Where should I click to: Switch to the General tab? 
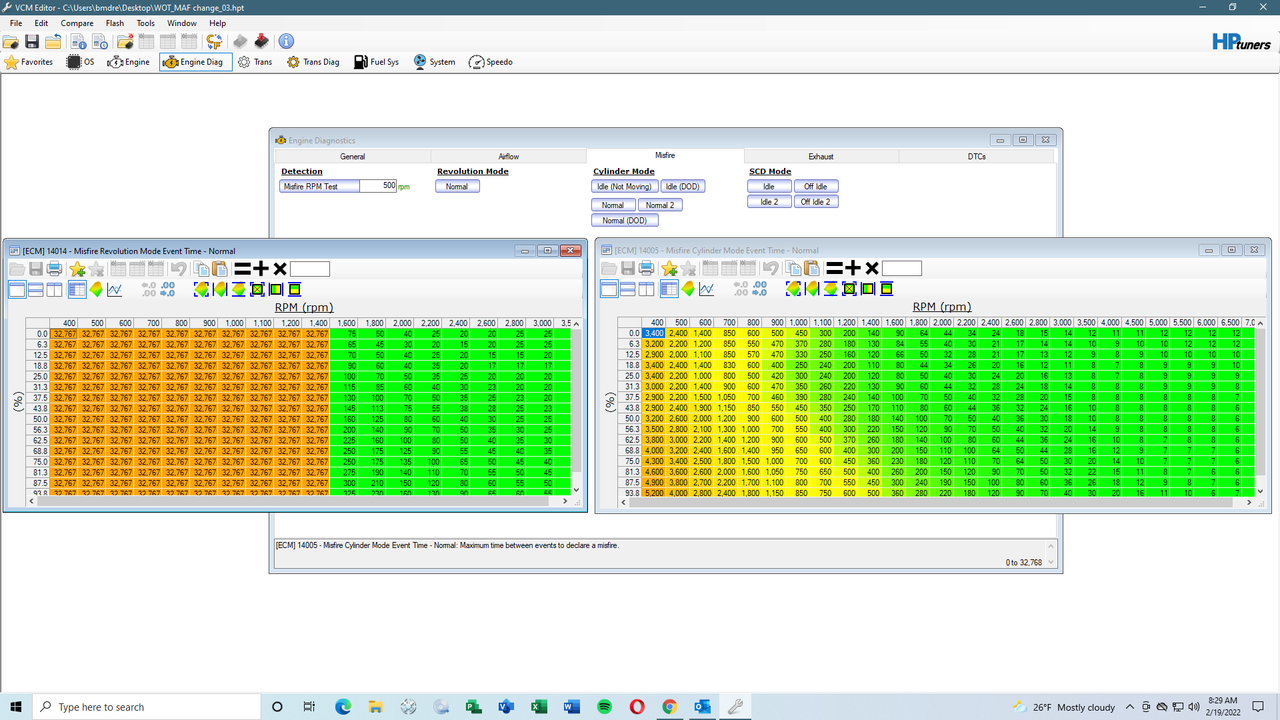pyautogui.click(x=352, y=156)
